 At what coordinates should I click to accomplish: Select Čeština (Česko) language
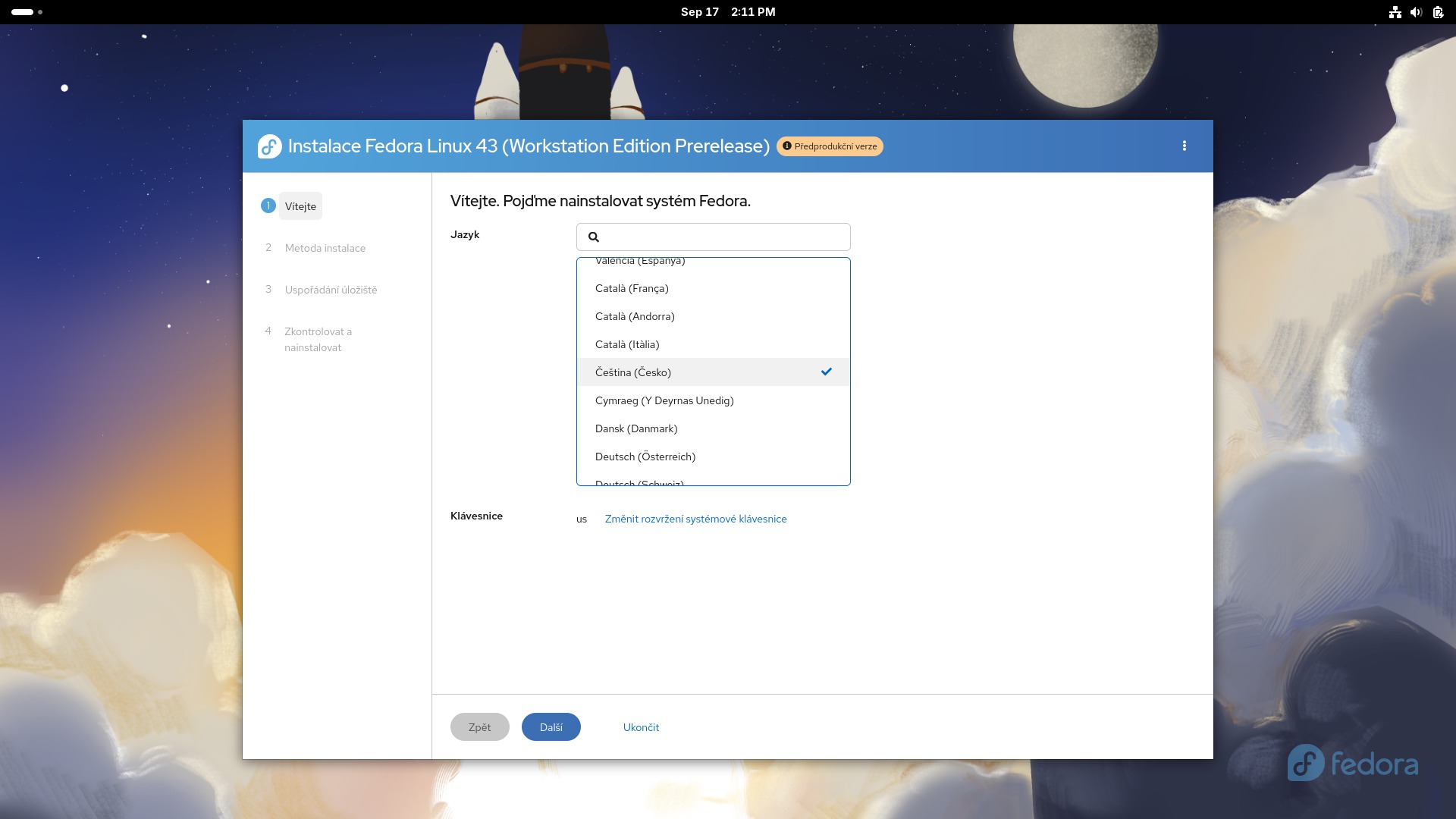coord(714,372)
